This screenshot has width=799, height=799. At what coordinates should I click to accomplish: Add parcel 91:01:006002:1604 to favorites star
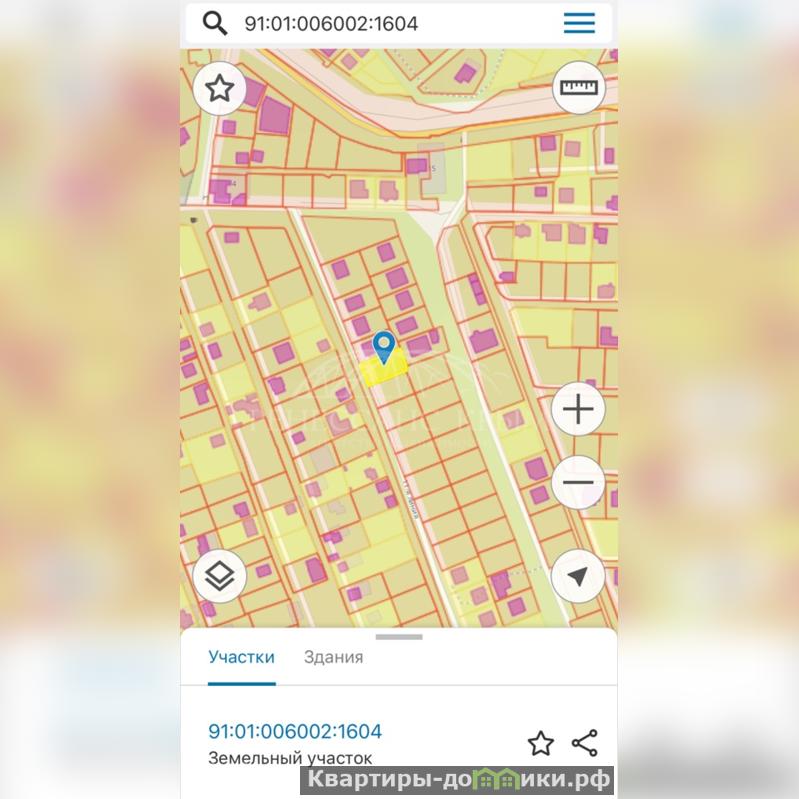click(541, 743)
